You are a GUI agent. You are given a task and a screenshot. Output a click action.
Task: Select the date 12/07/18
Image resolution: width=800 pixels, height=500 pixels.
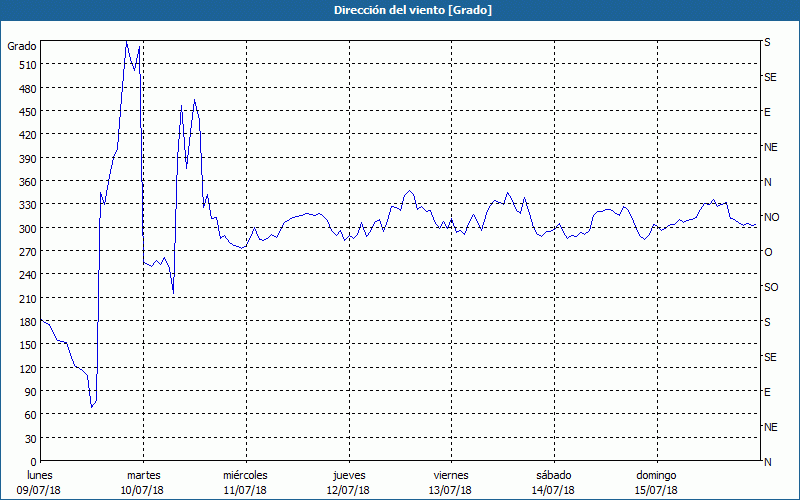point(348,491)
